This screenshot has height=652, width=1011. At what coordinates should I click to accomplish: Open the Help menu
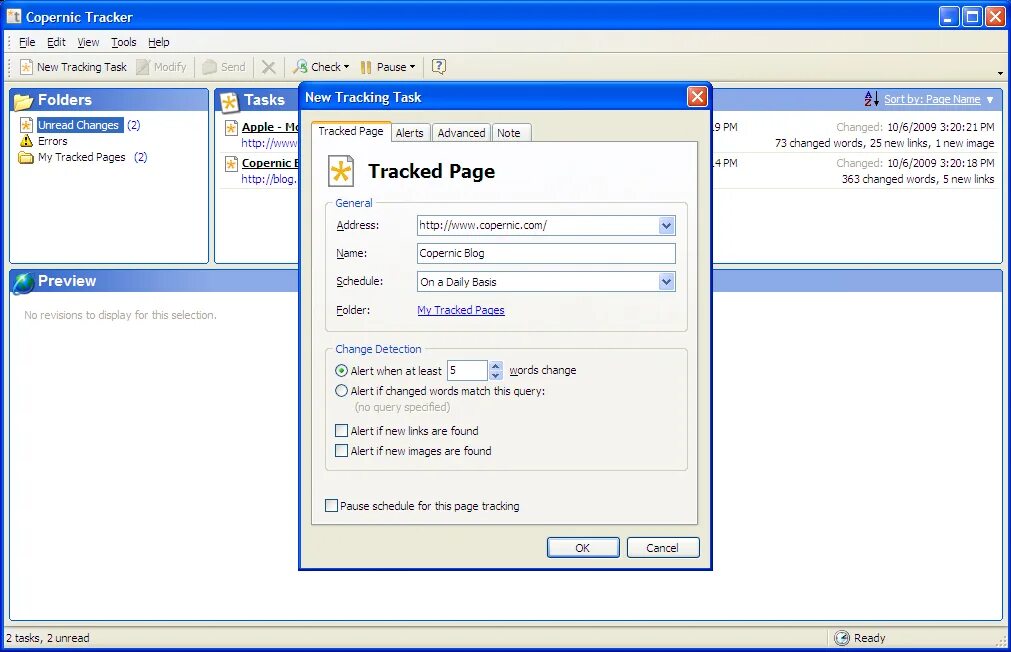pos(159,43)
